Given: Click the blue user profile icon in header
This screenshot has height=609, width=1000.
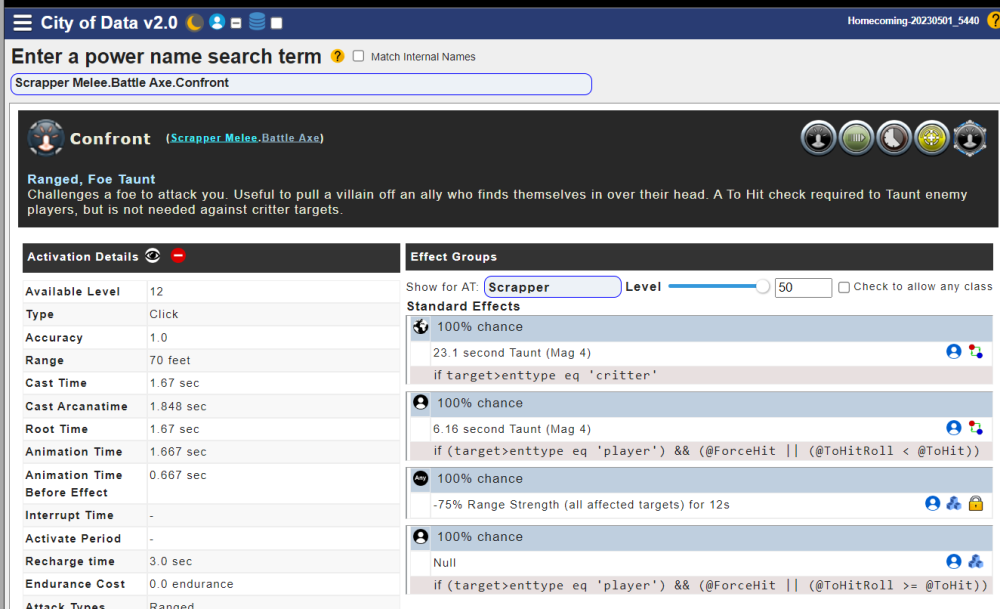Looking at the screenshot, I should pos(217,22).
